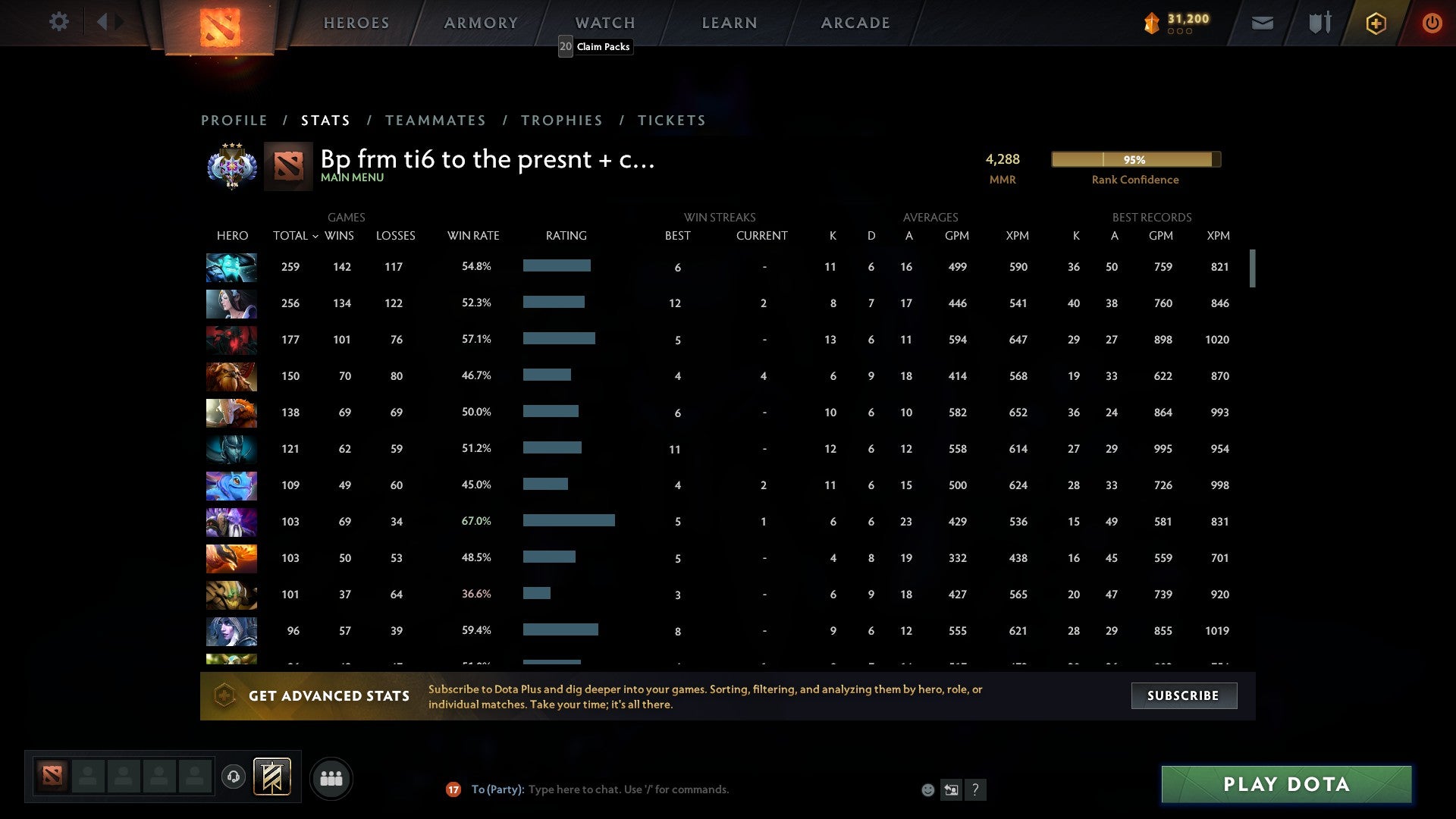Click the shards currency icon
The image size is (1456, 819).
1152,24
